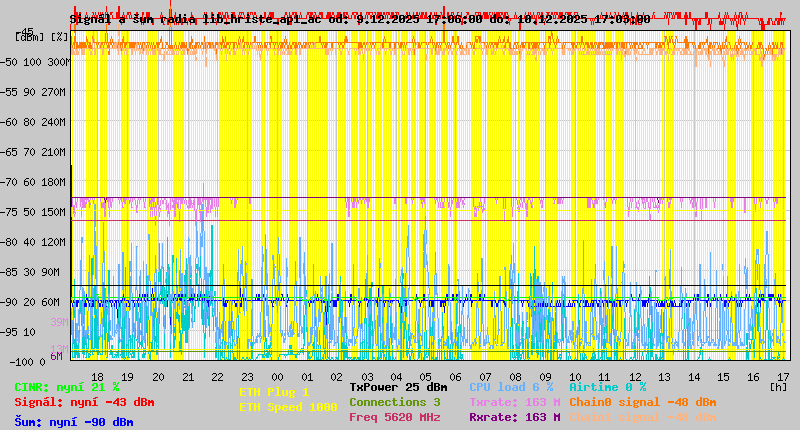Click the Rxrate legend entry
This screenshot has height=430, width=800.
(514, 417)
